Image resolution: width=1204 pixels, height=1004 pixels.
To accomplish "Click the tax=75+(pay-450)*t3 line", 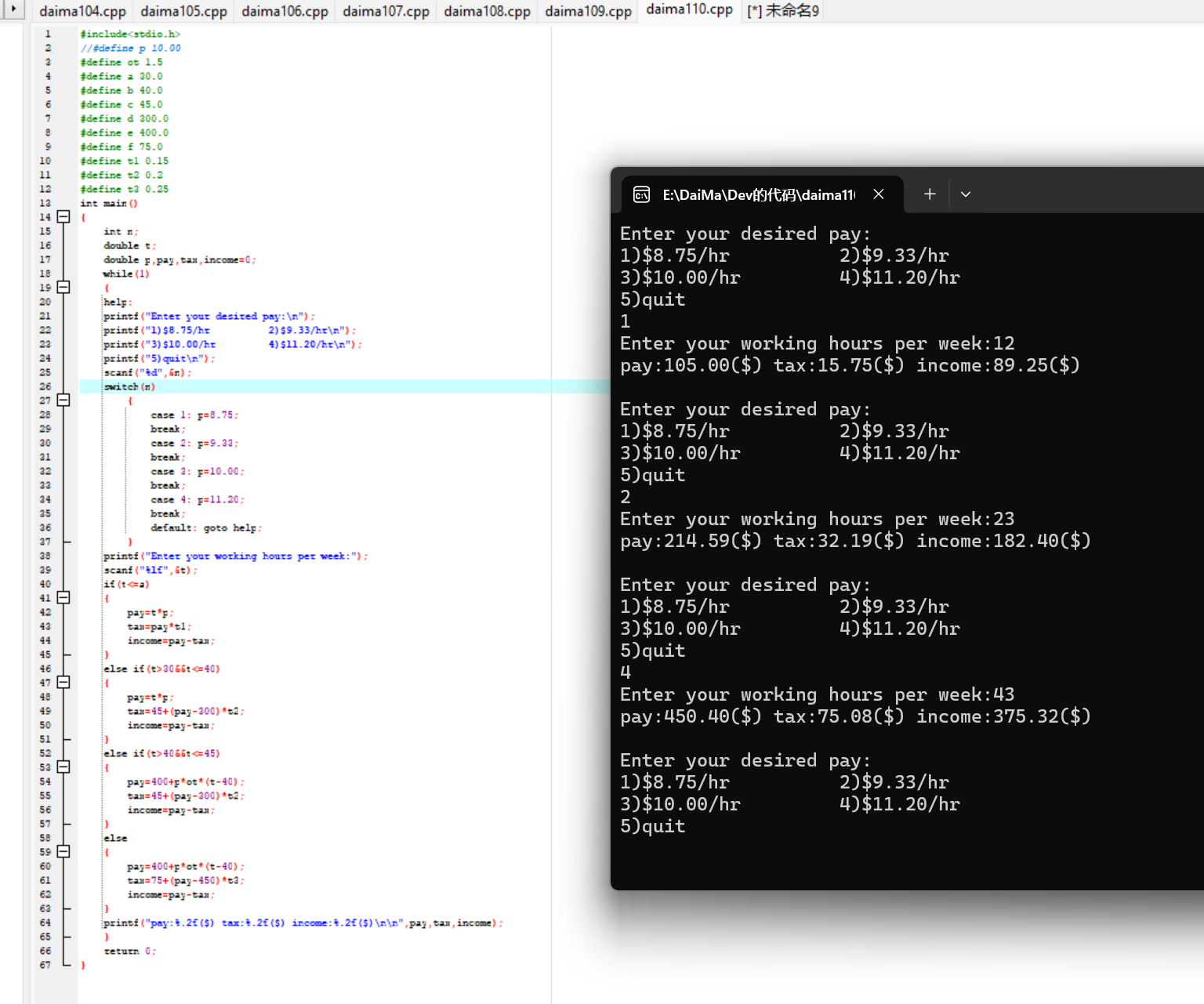I will tap(186, 880).
